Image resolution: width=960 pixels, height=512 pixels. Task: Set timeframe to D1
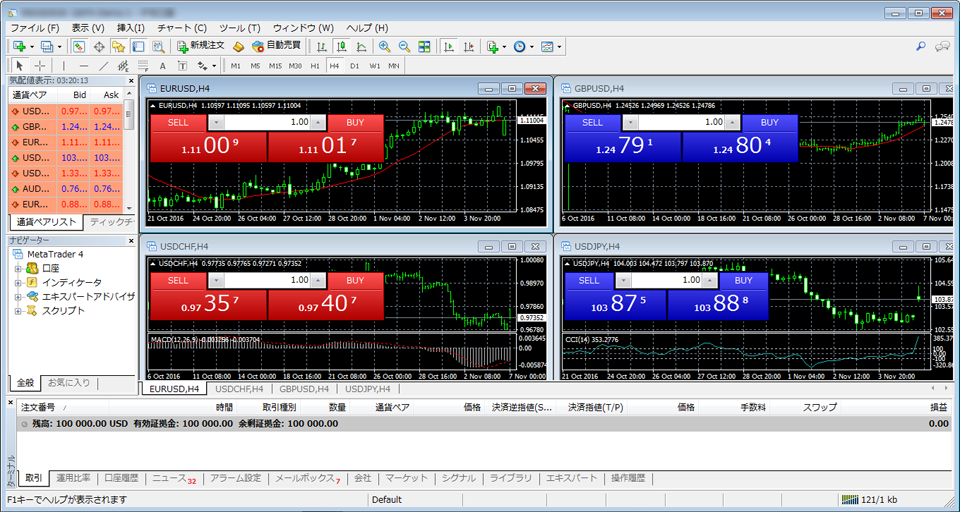pyautogui.click(x=354, y=66)
